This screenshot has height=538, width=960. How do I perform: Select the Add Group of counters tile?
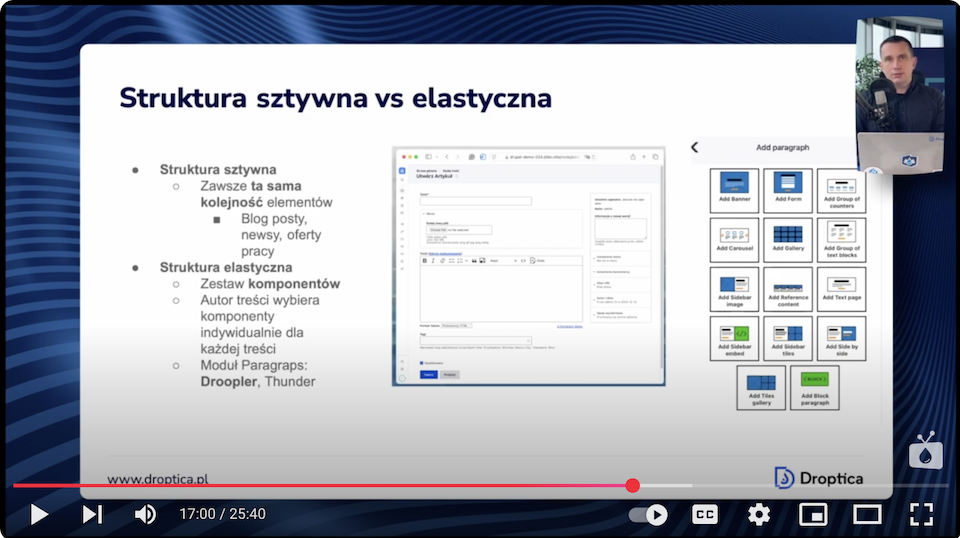tap(841, 190)
